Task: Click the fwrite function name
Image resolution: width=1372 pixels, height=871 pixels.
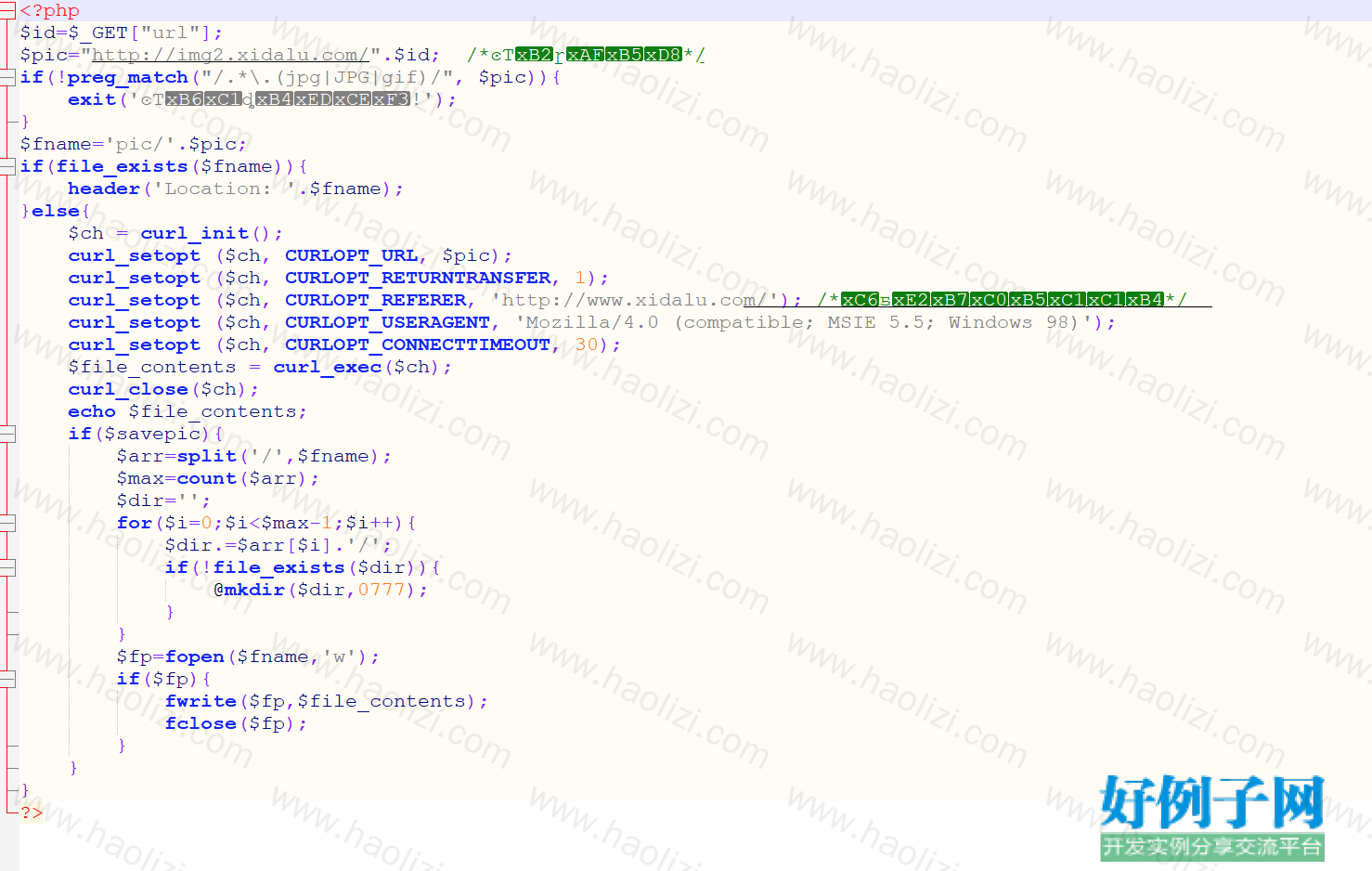Action: [201, 701]
